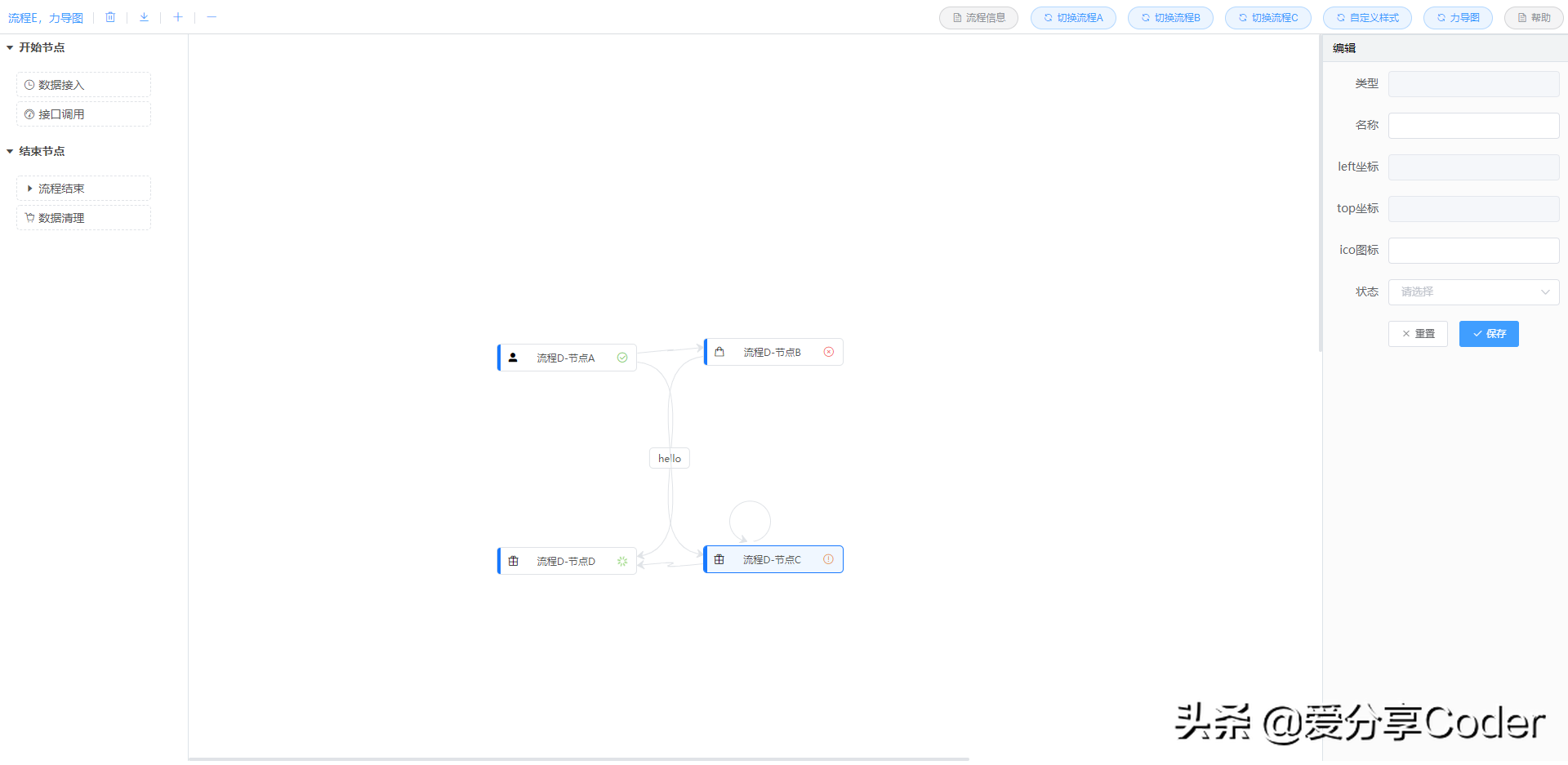Click the edit panel vertical scrollbar
Viewport: 1568px width, 765px height.
point(1321,193)
